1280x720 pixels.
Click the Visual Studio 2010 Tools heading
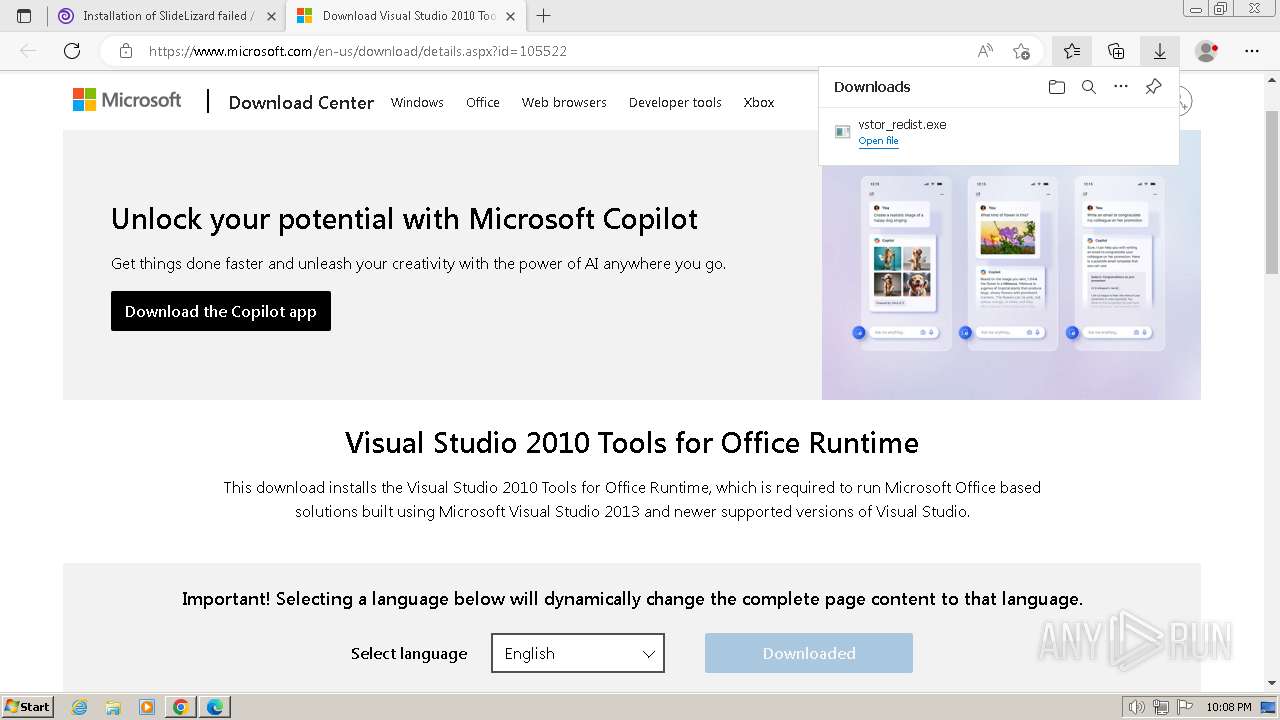click(632, 442)
